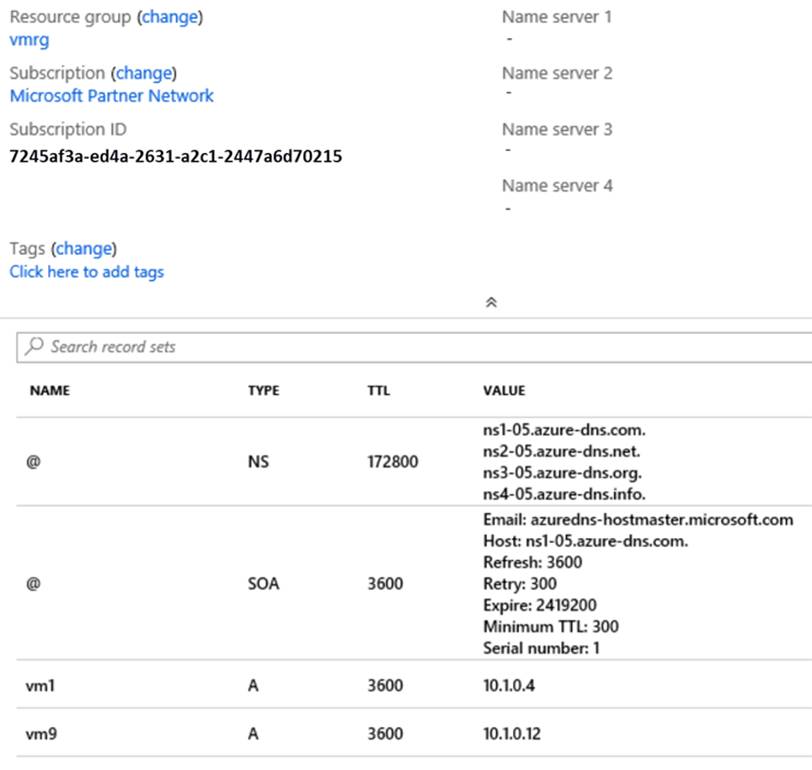Sort records by TYPE column
The image size is (812, 770).
pyautogui.click(x=263, y=391)
